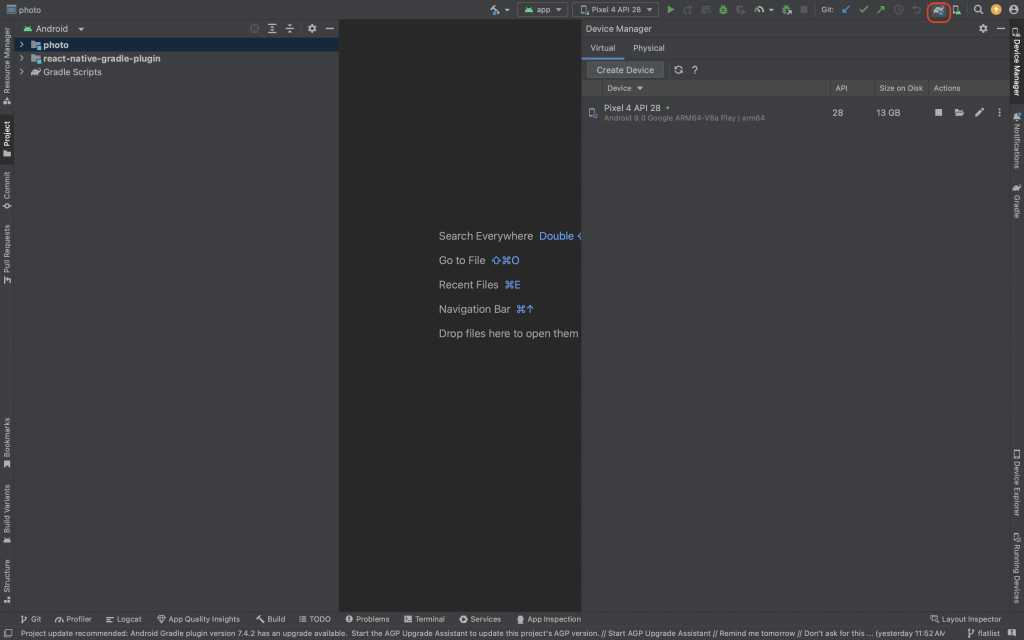Toggle the Structure tool window
Image resolution: width=1024 pixels, height=640 pixels.
click(7, 581)
